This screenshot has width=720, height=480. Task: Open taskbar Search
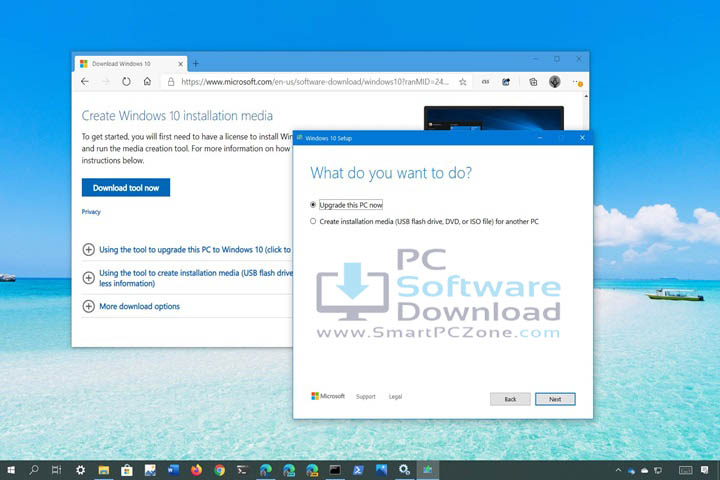pos(34,470)
